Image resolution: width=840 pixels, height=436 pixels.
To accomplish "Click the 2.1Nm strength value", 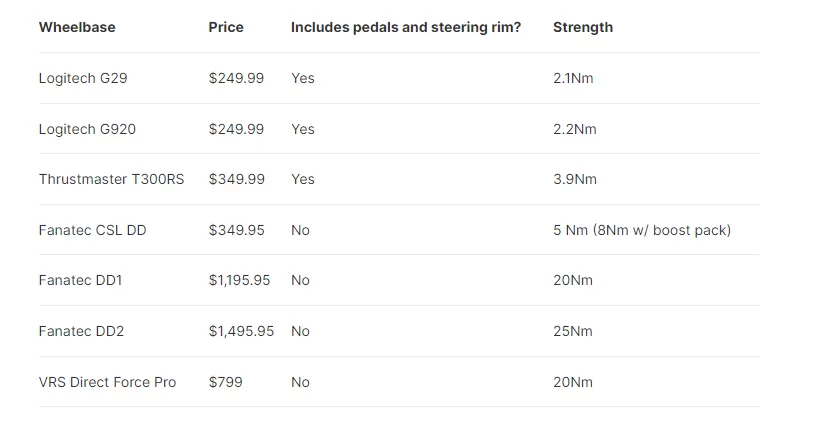I will 573,78.
